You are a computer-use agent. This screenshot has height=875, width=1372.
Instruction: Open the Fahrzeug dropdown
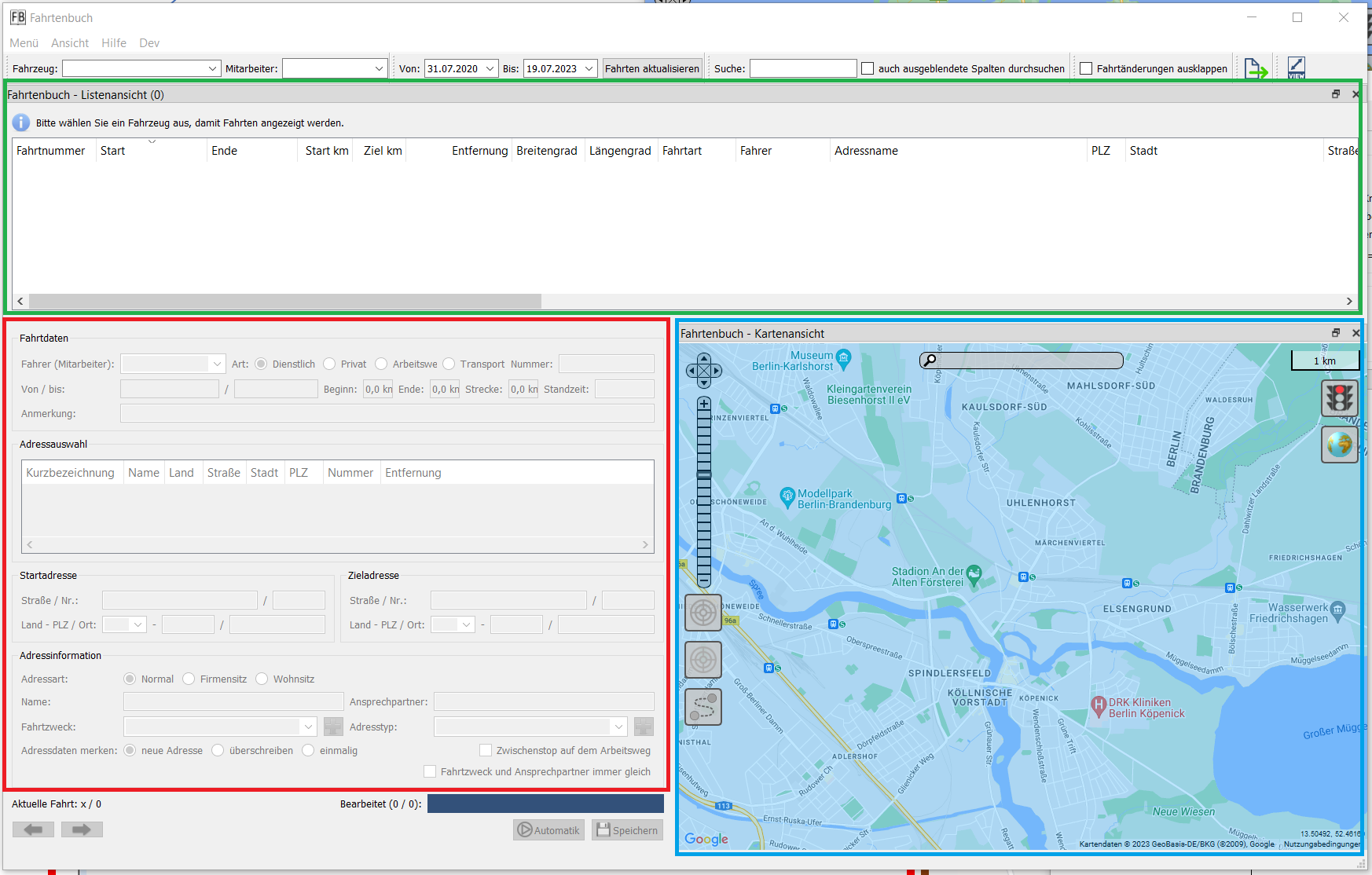(212, 69)
